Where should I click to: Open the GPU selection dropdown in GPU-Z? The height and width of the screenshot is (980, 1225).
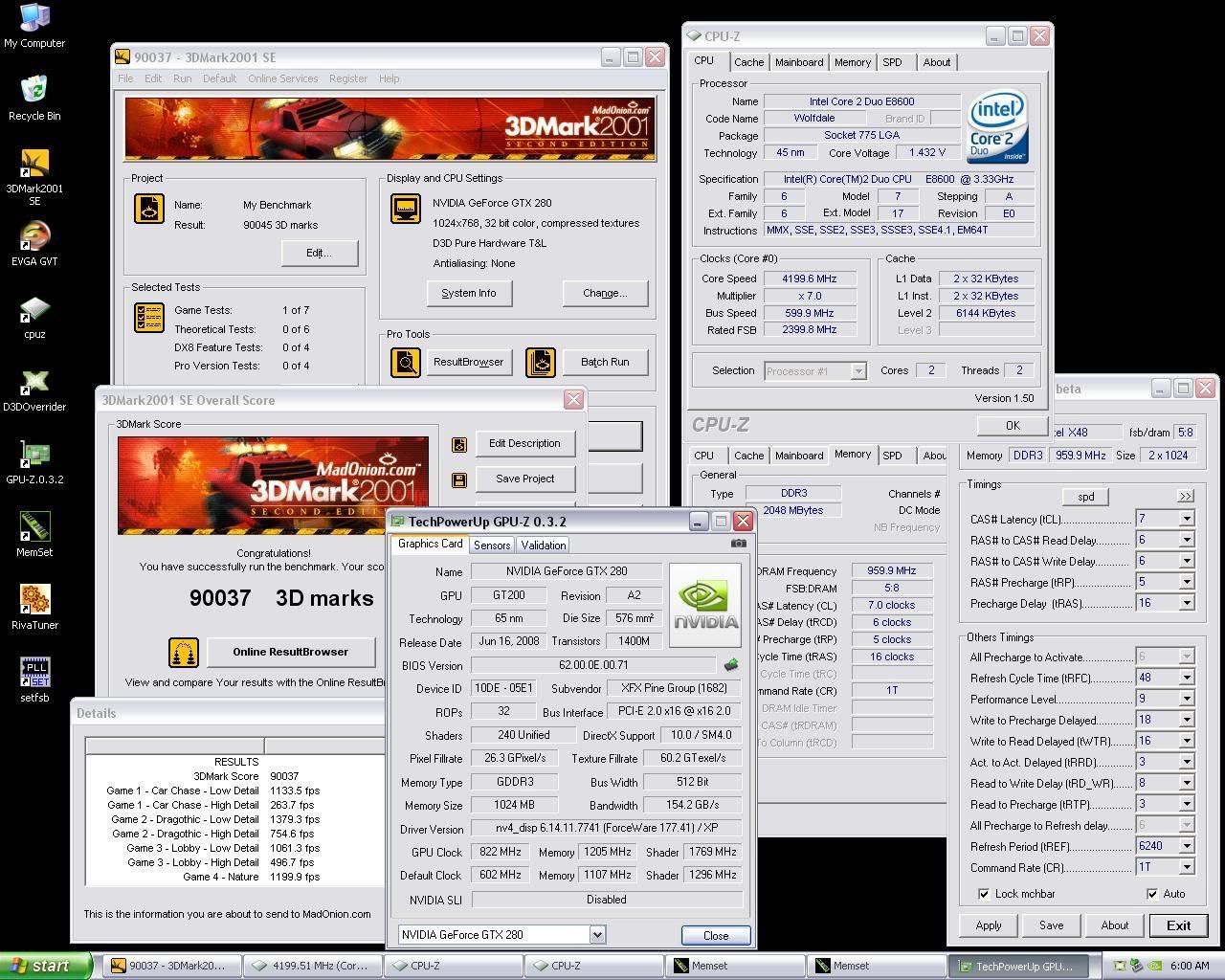597,935
